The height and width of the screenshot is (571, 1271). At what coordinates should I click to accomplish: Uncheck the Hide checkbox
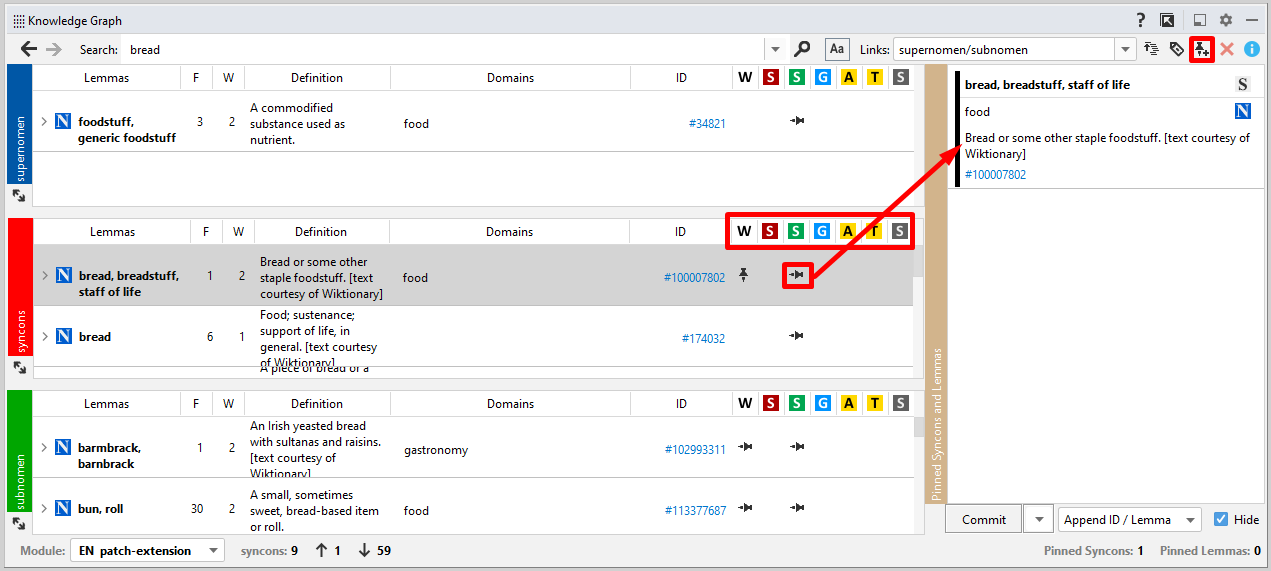(x=1221, y=520)
